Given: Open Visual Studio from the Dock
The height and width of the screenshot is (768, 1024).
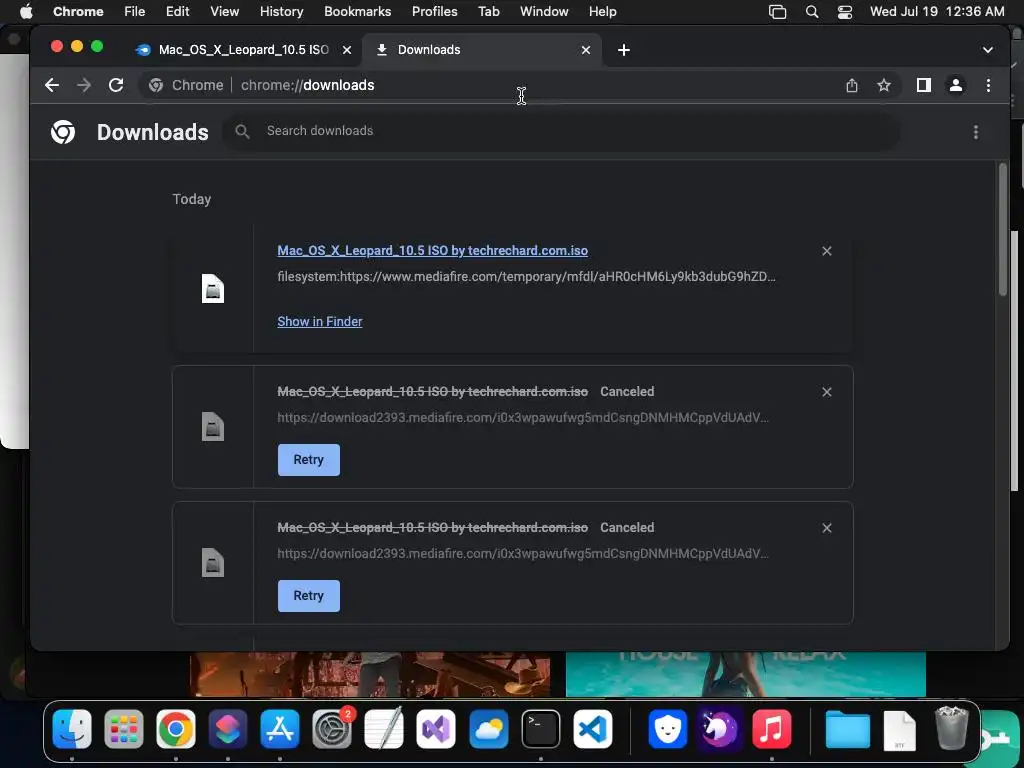Looking at the screenshot, I should coord(436,729).
